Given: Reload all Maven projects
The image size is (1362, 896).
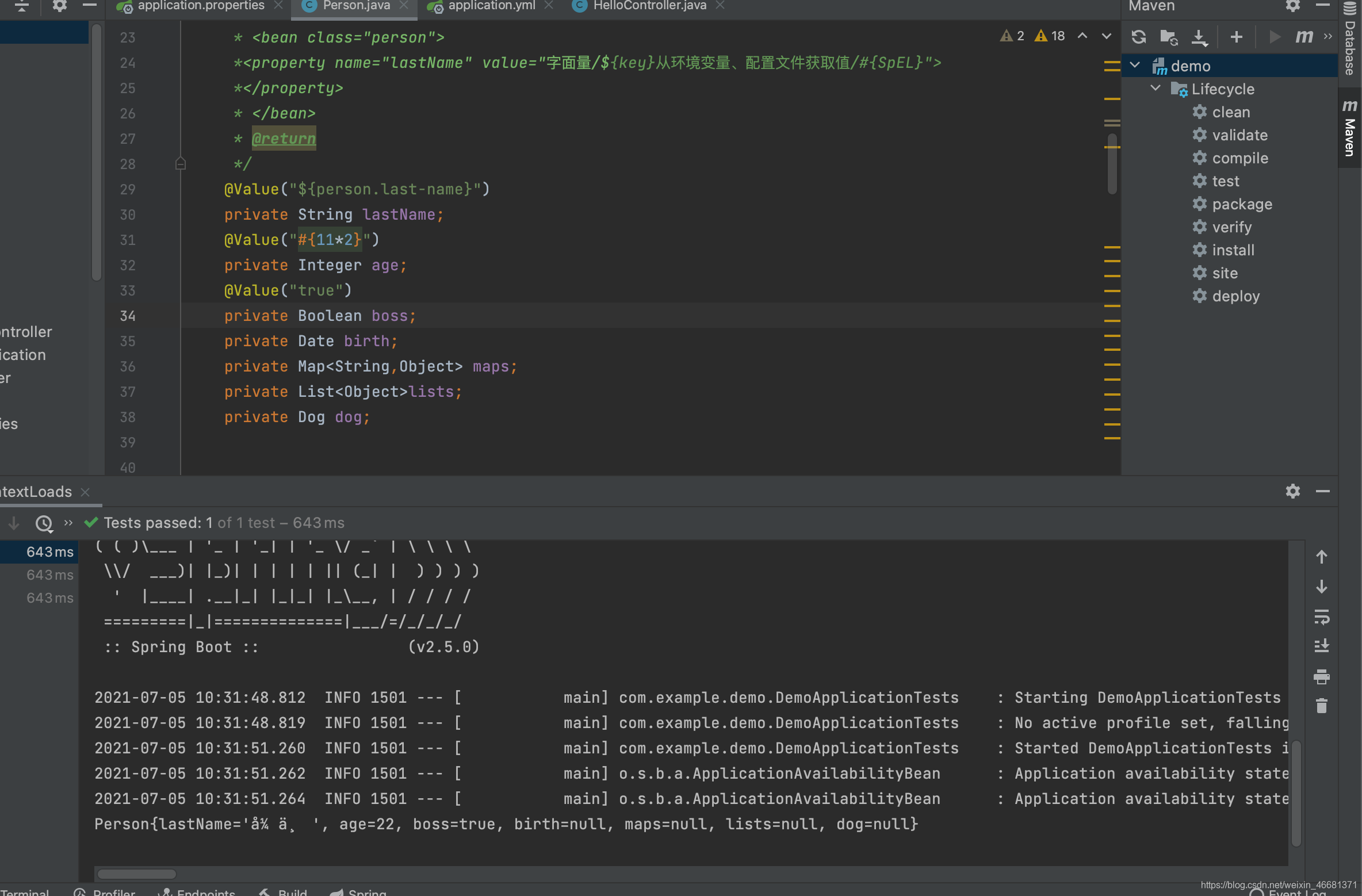Looking at the screenshot, I should pos(1139,37).
